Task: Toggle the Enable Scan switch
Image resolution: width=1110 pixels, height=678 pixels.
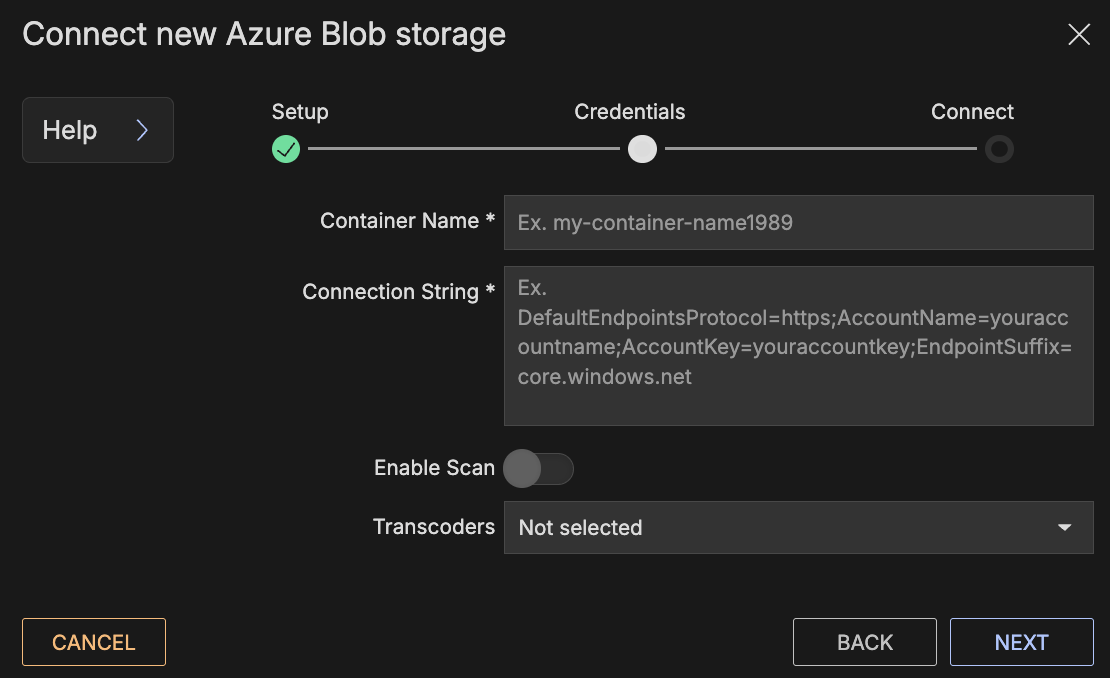Action: tap(538, 468)
